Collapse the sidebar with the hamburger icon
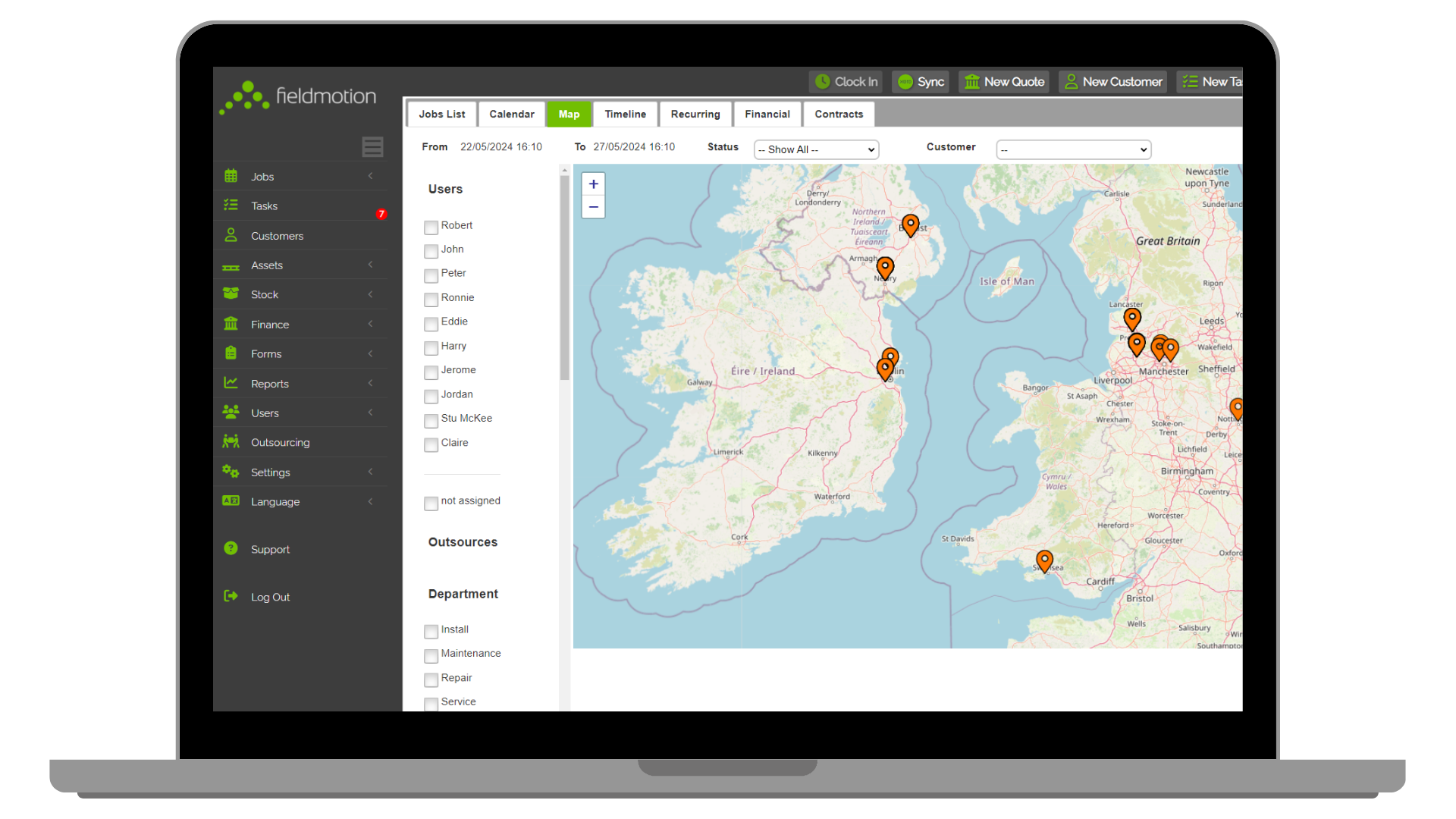This screenshot has height=819, width=1456. click(372, 146)
